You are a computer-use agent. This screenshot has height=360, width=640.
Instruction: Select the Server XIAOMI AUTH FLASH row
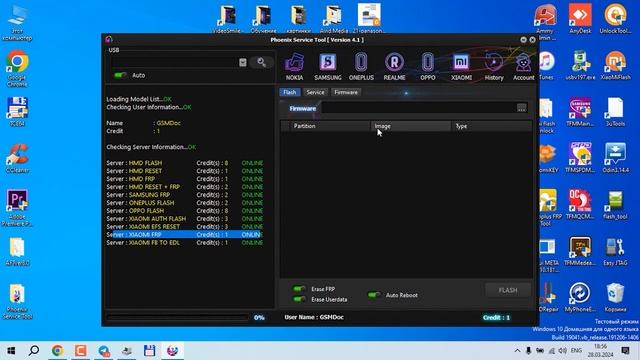(185, 218)
